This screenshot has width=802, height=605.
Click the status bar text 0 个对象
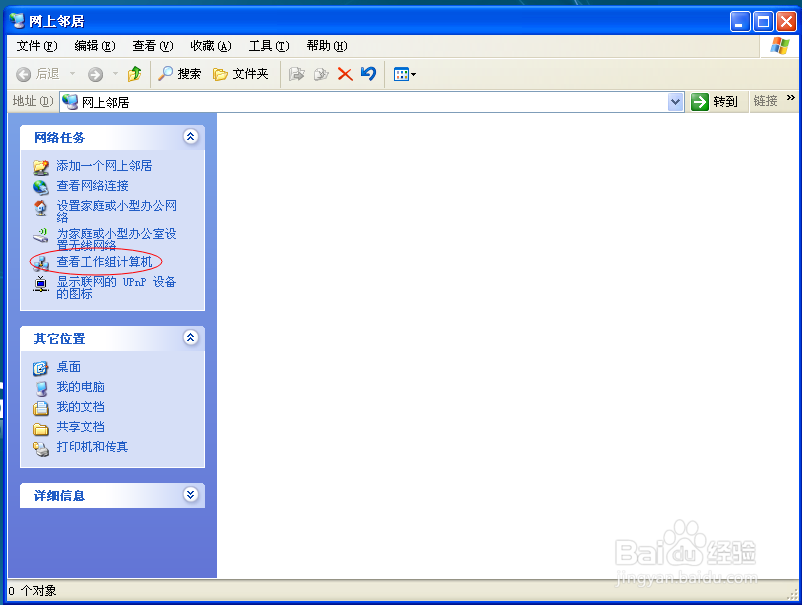point(32,591)
